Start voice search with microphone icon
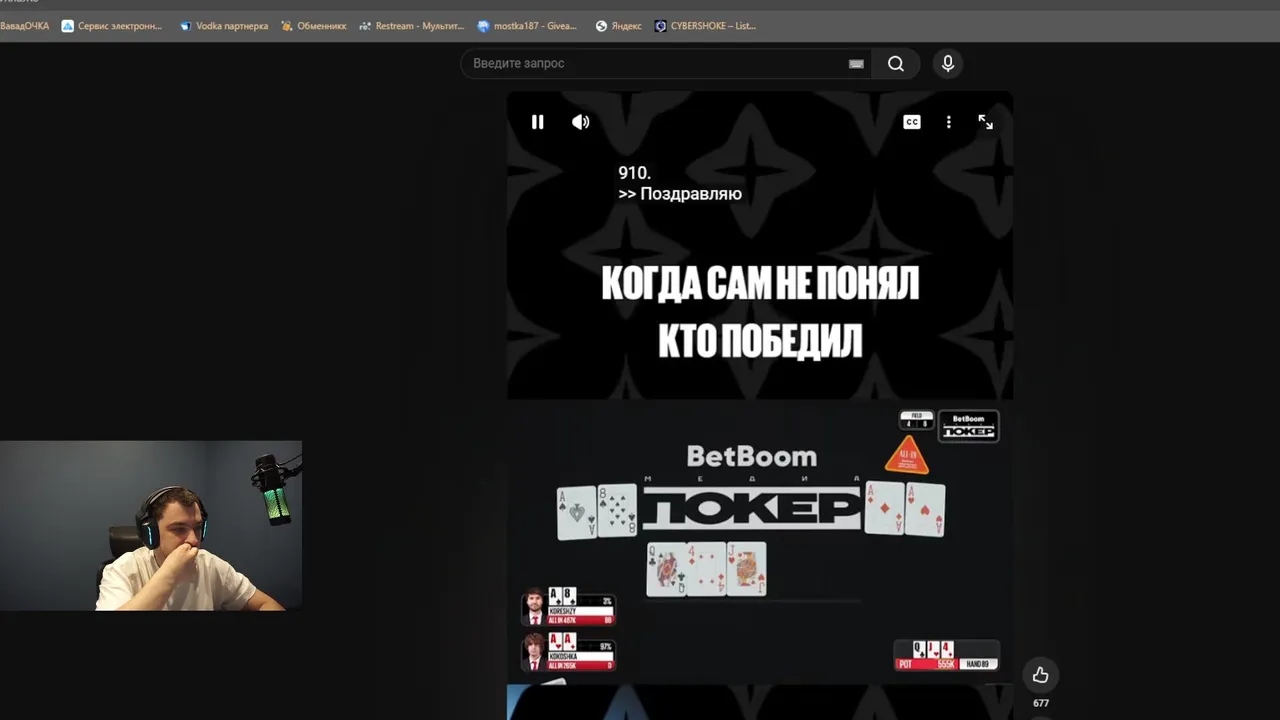 click(948, 64)
